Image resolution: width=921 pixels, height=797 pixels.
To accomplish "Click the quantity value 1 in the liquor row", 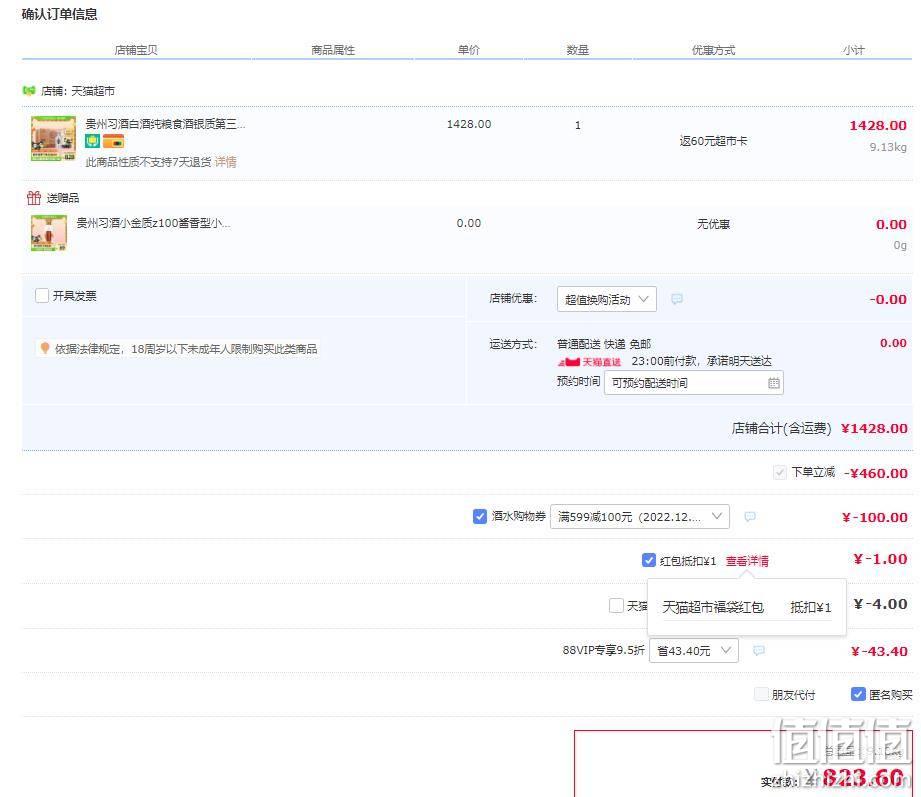I will point(577,125).
